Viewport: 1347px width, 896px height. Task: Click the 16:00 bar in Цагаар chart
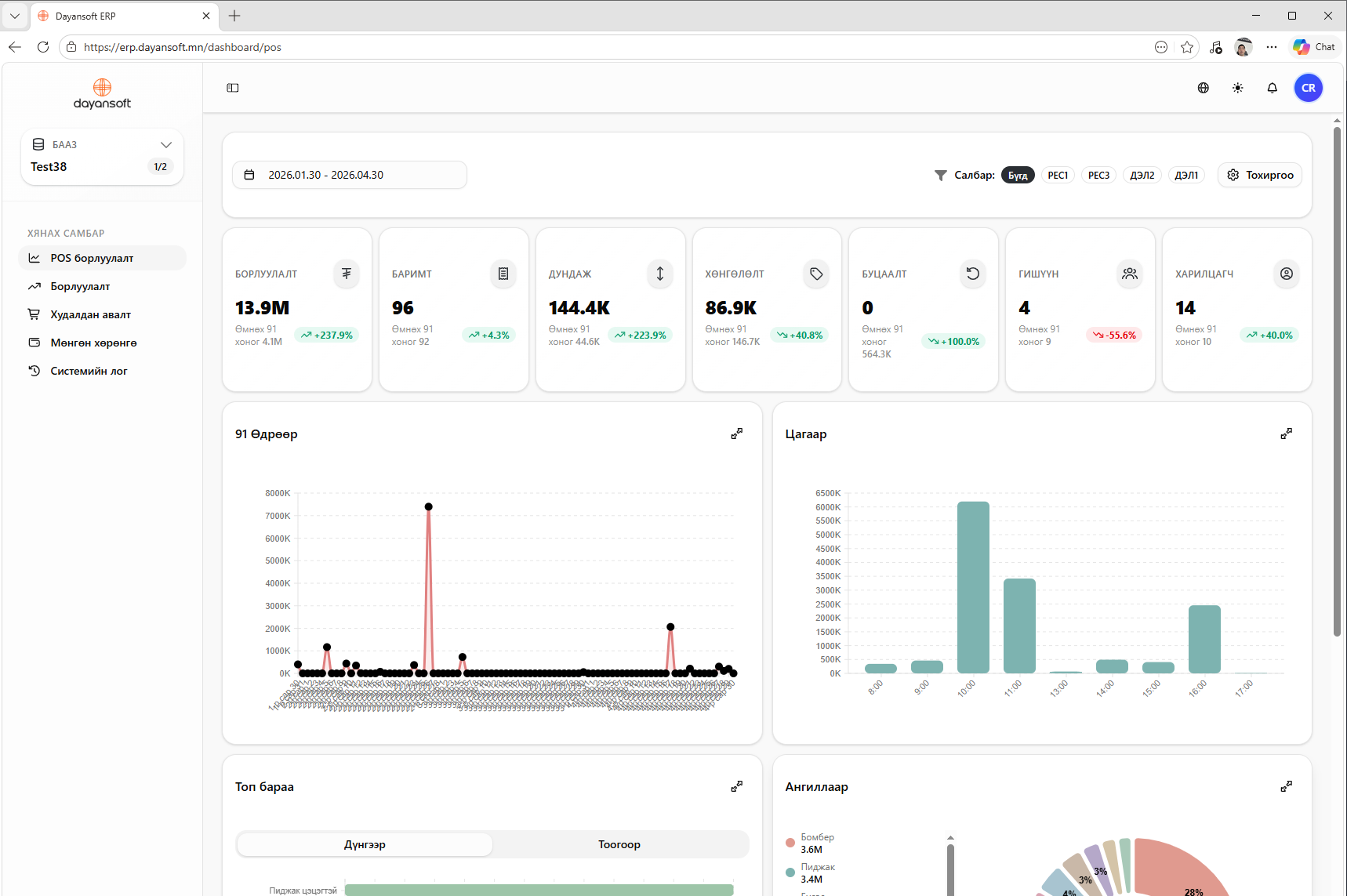click(x=1204, y=639)
